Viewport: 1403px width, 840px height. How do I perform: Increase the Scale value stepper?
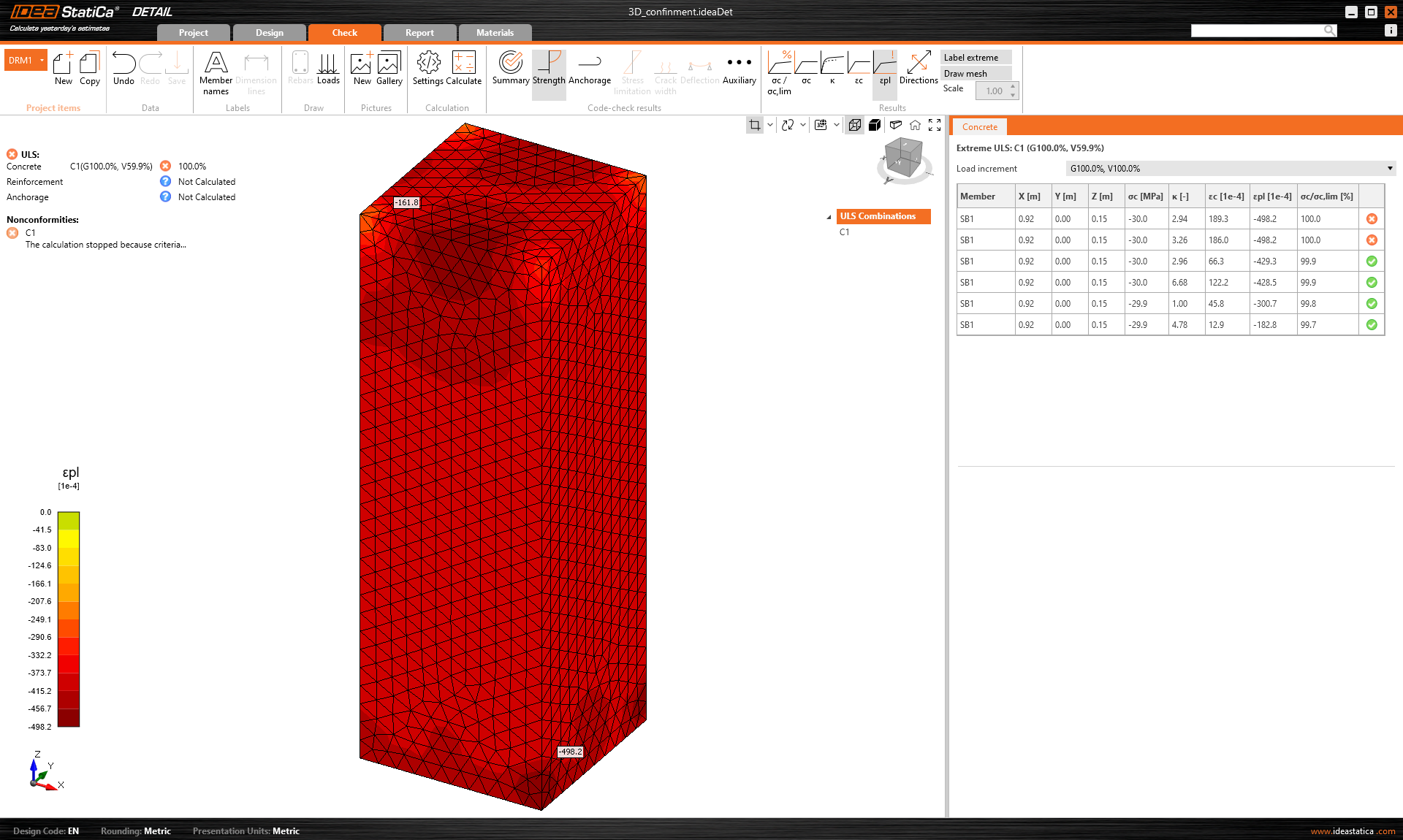1013,87
